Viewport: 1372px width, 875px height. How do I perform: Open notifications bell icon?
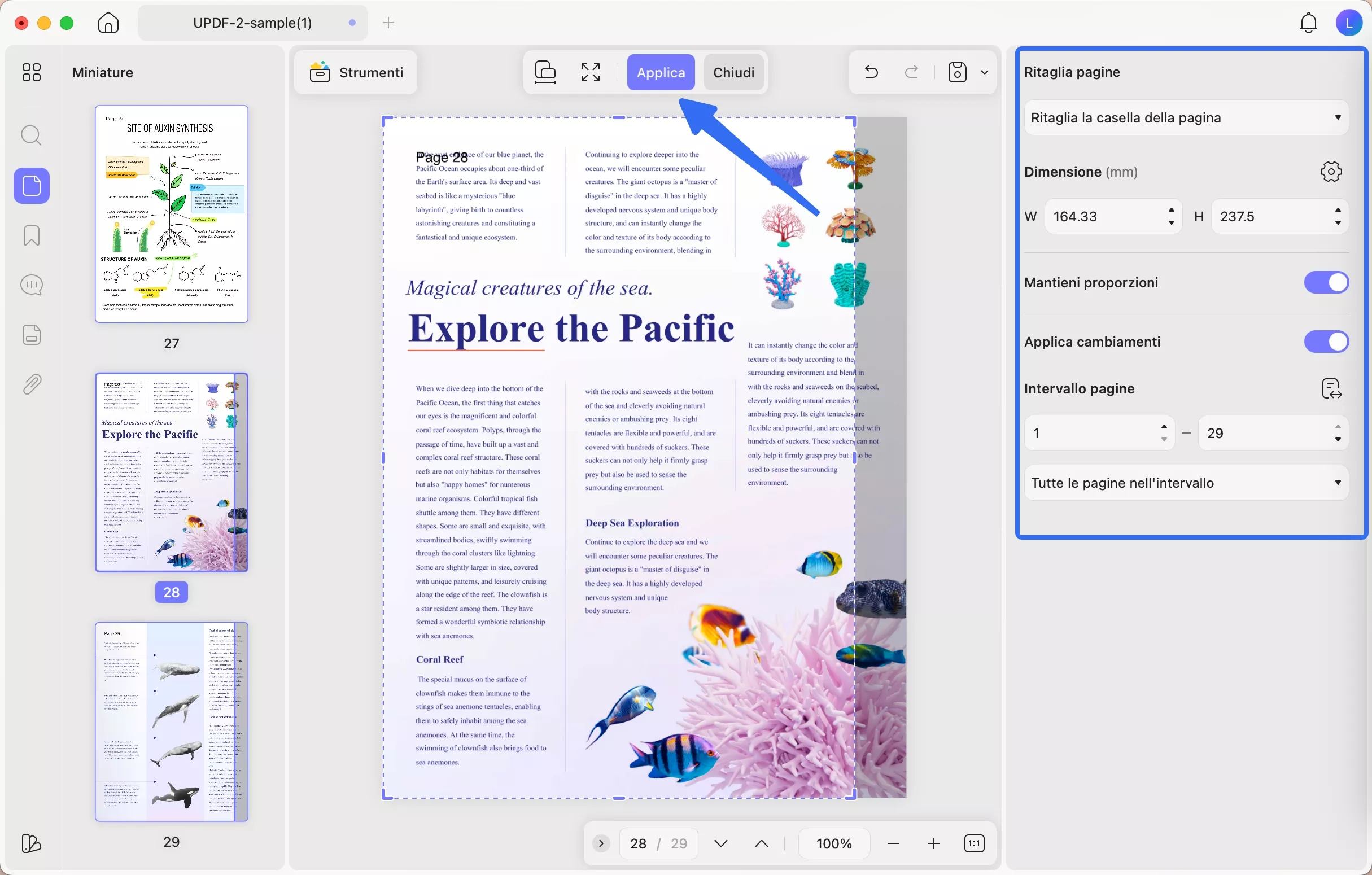click(1308, 23)
